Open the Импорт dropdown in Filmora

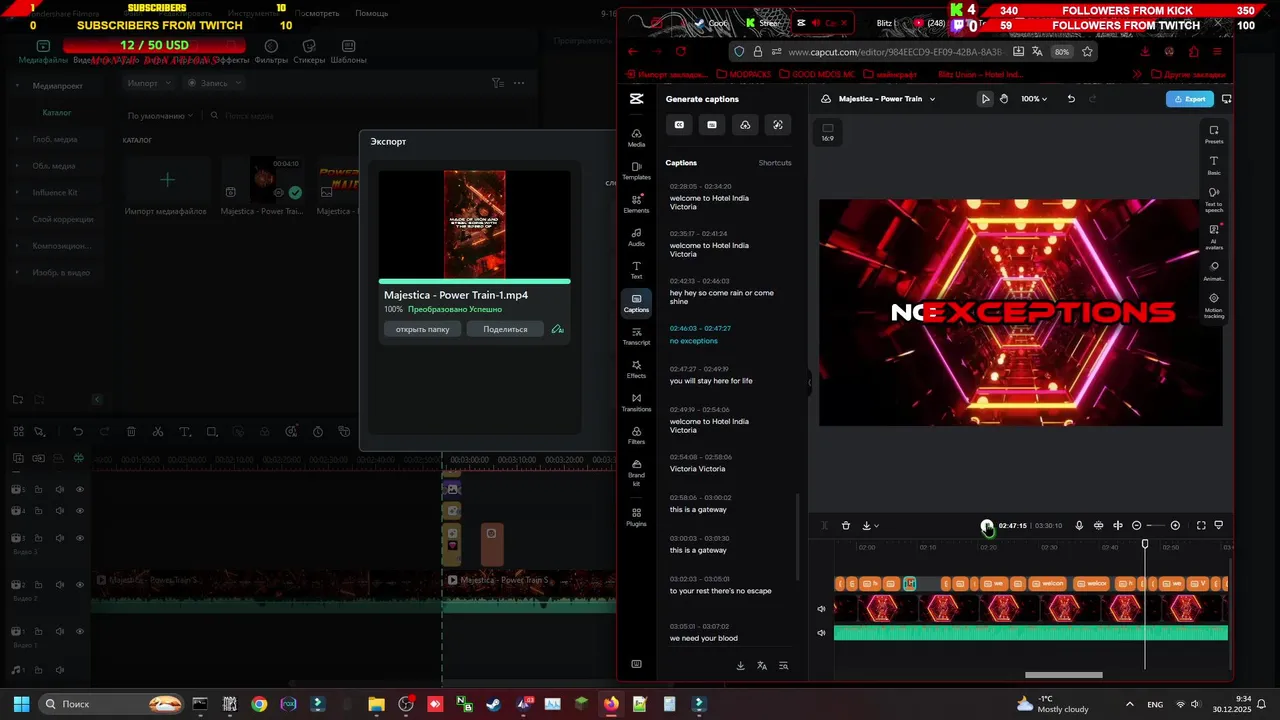tap(149, 83)
